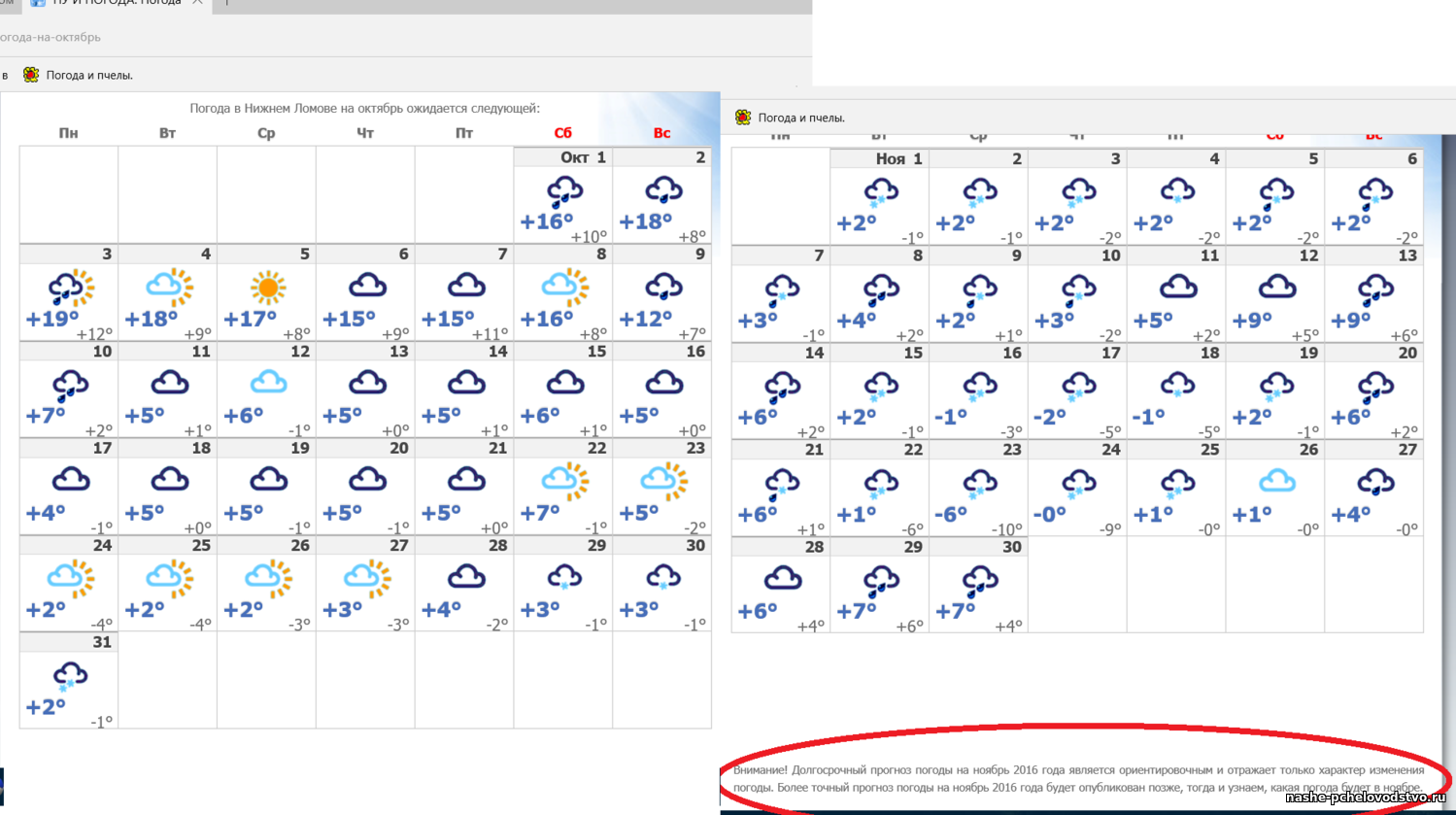Click the October 8 partly sunny icon

click(565, 288)
